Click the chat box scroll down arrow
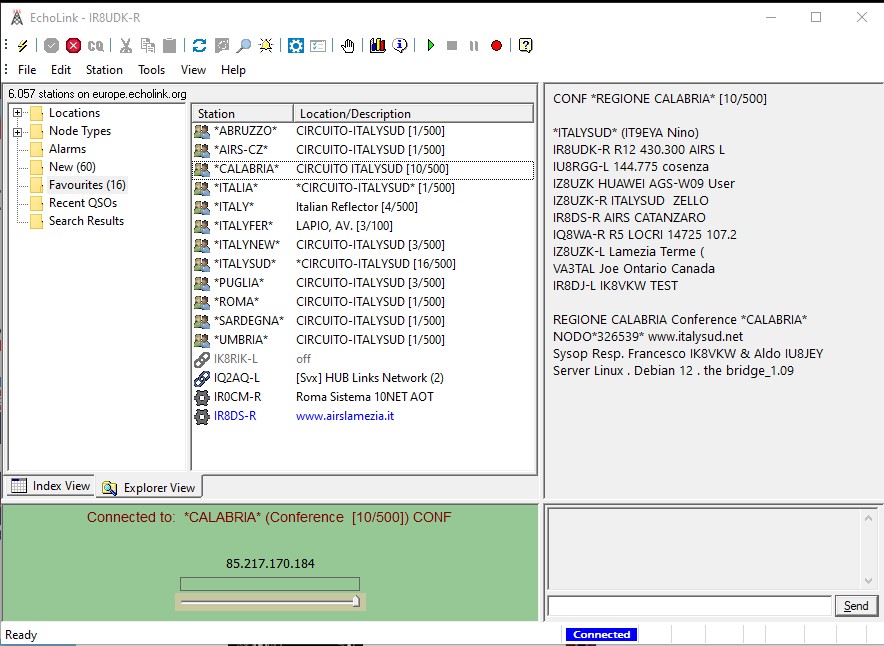Viewport: 884px width, 646px height. tap(868, 581)
